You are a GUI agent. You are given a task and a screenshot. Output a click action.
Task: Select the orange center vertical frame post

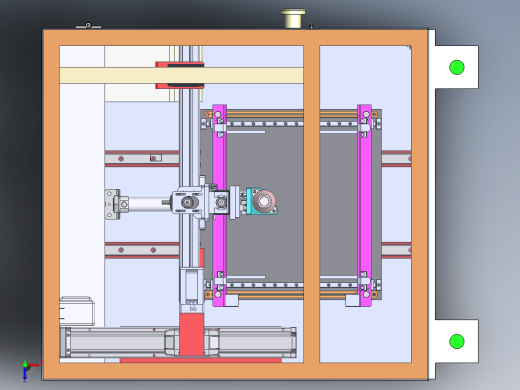pos(312,204)
